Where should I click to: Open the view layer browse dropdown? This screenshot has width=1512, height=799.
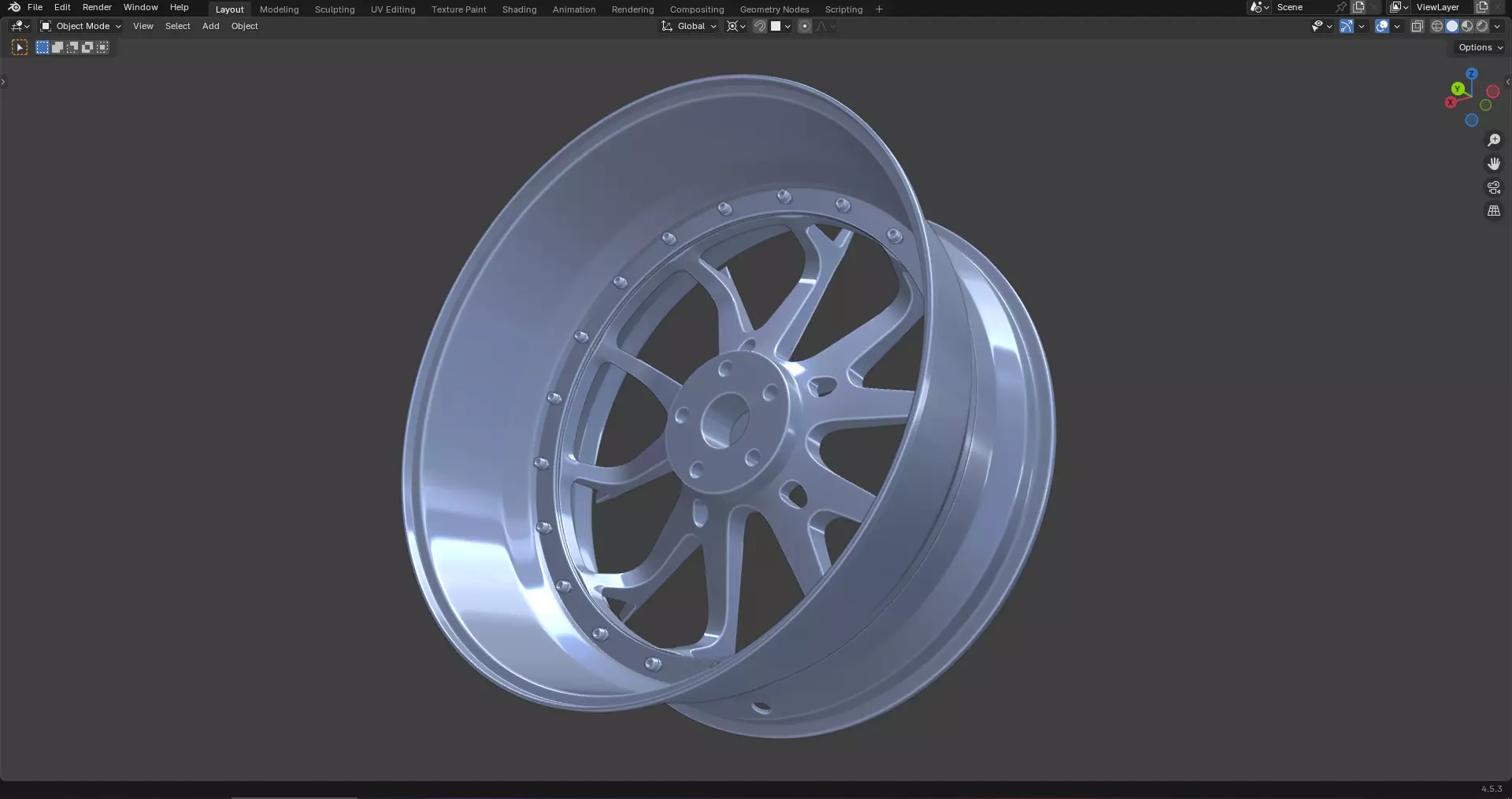(1399, 7)
